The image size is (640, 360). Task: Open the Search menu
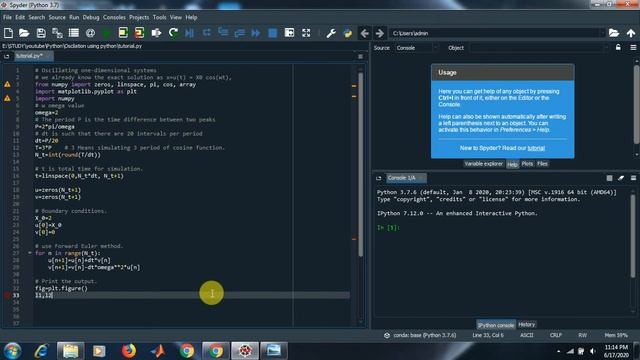pyautogui.click(x=37, y=17)
